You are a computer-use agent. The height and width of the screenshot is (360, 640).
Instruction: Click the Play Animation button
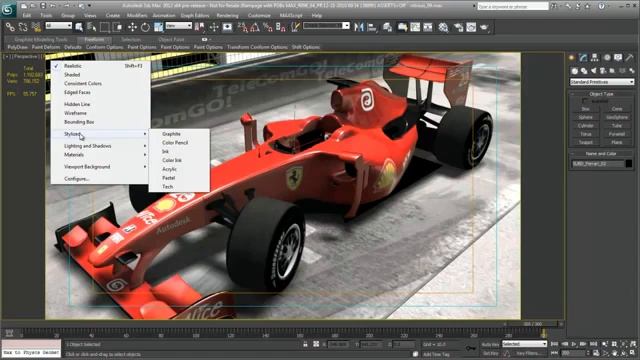tap(573, 344)
